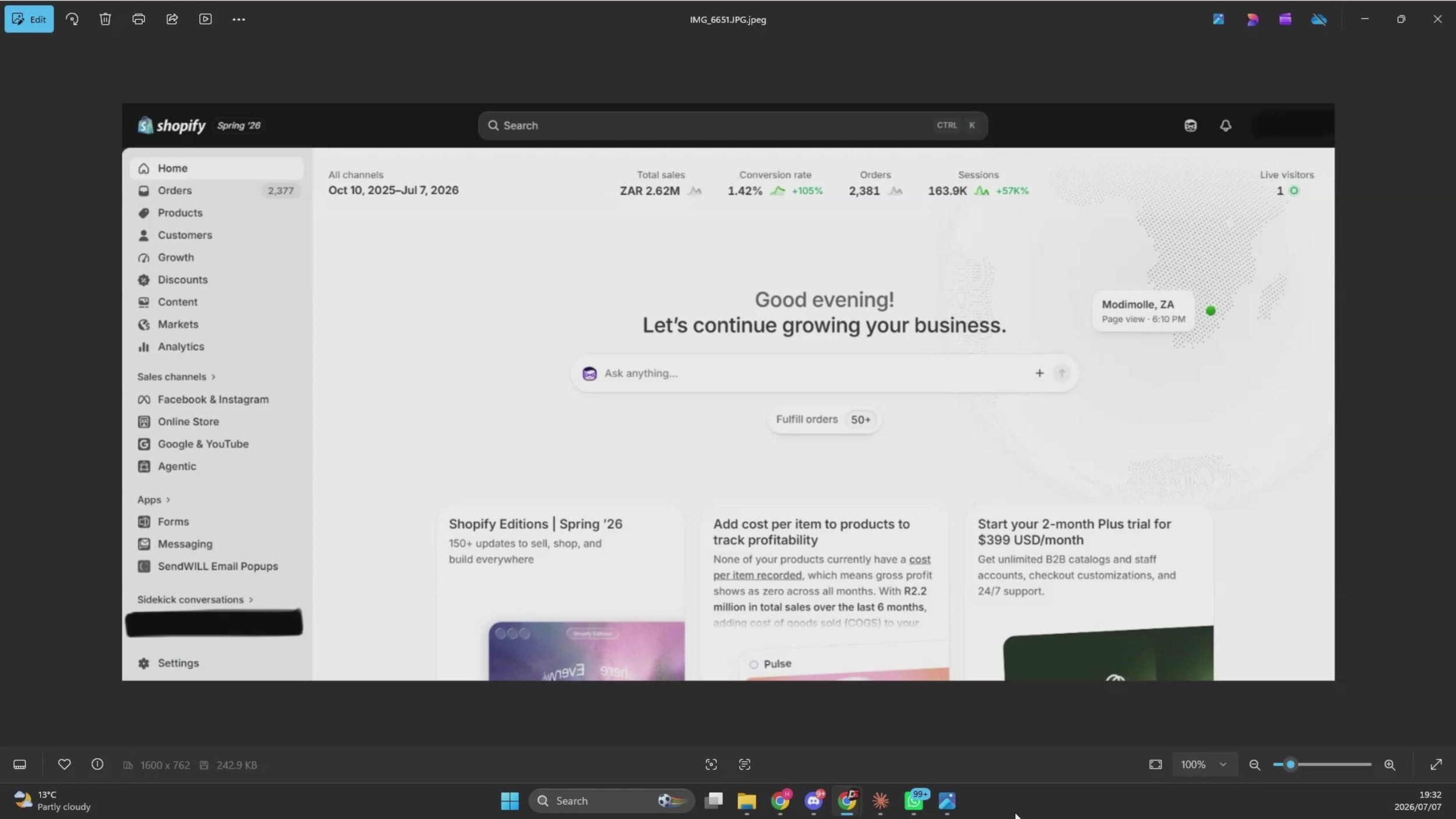Open the Google & YouTube sales channel
Screen dimensions: 1456x819
[216, 444]
